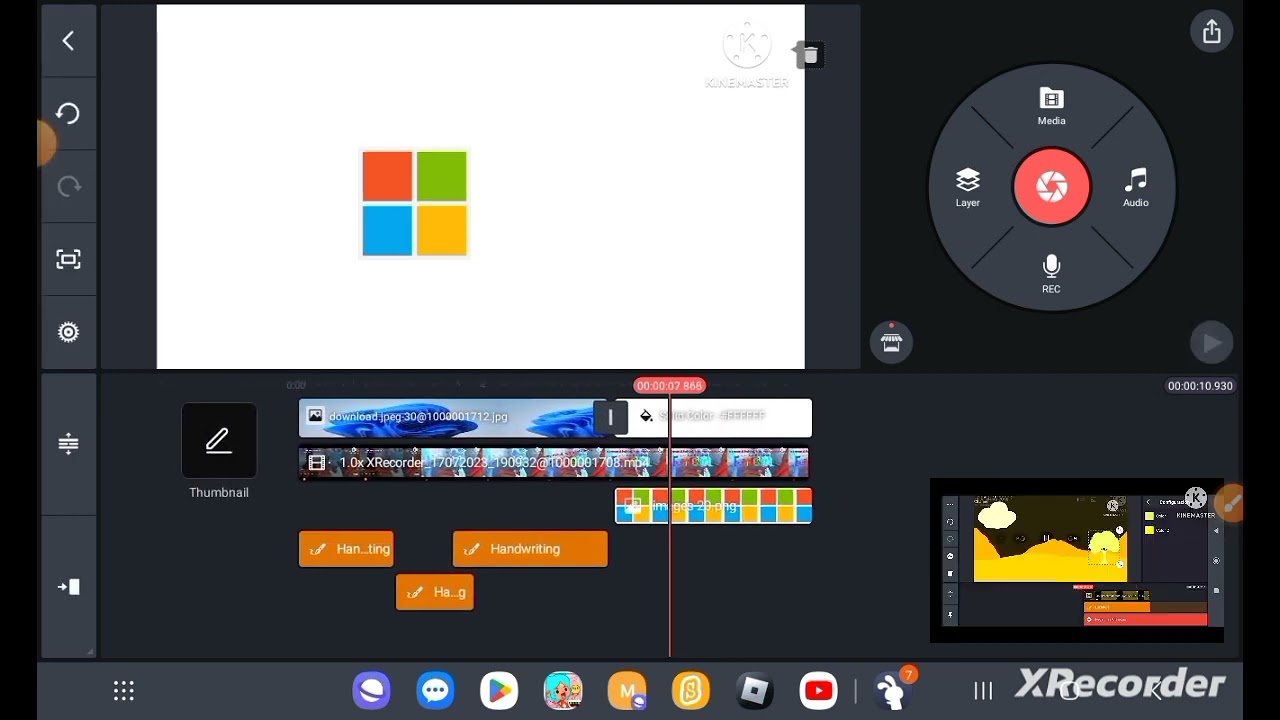The width and height of the screenshot is (1280, 720).
Task: Open the Toca Life game icon
Action: [563, 691]
